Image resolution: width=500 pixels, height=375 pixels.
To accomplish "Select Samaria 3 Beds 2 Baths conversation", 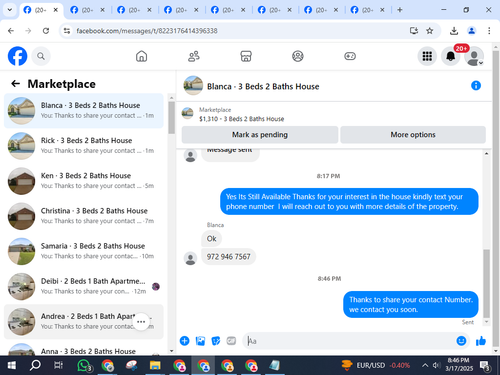I will coord(84,251).
